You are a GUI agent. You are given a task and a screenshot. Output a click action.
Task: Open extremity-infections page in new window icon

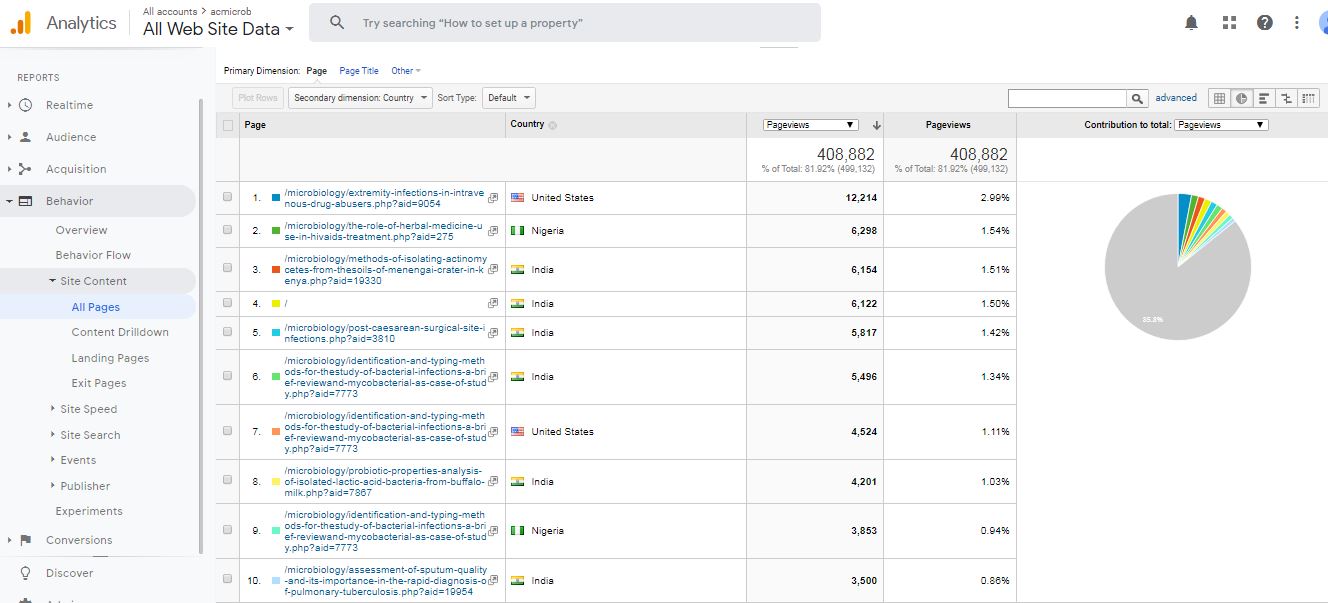tap(492, 198)
